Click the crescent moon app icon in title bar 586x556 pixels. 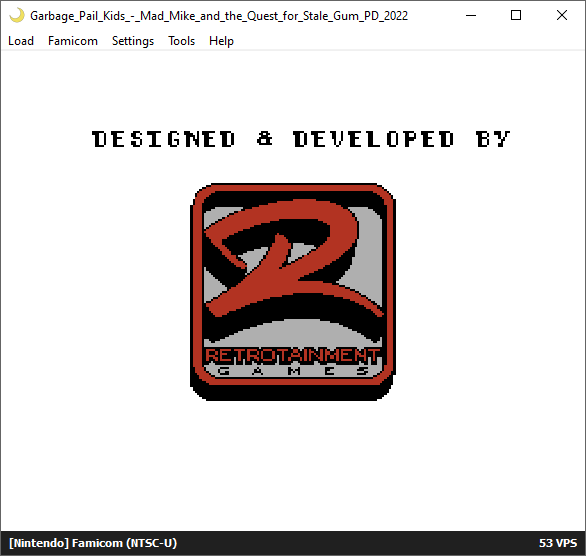pyautogui.click(x=16, y=15)
